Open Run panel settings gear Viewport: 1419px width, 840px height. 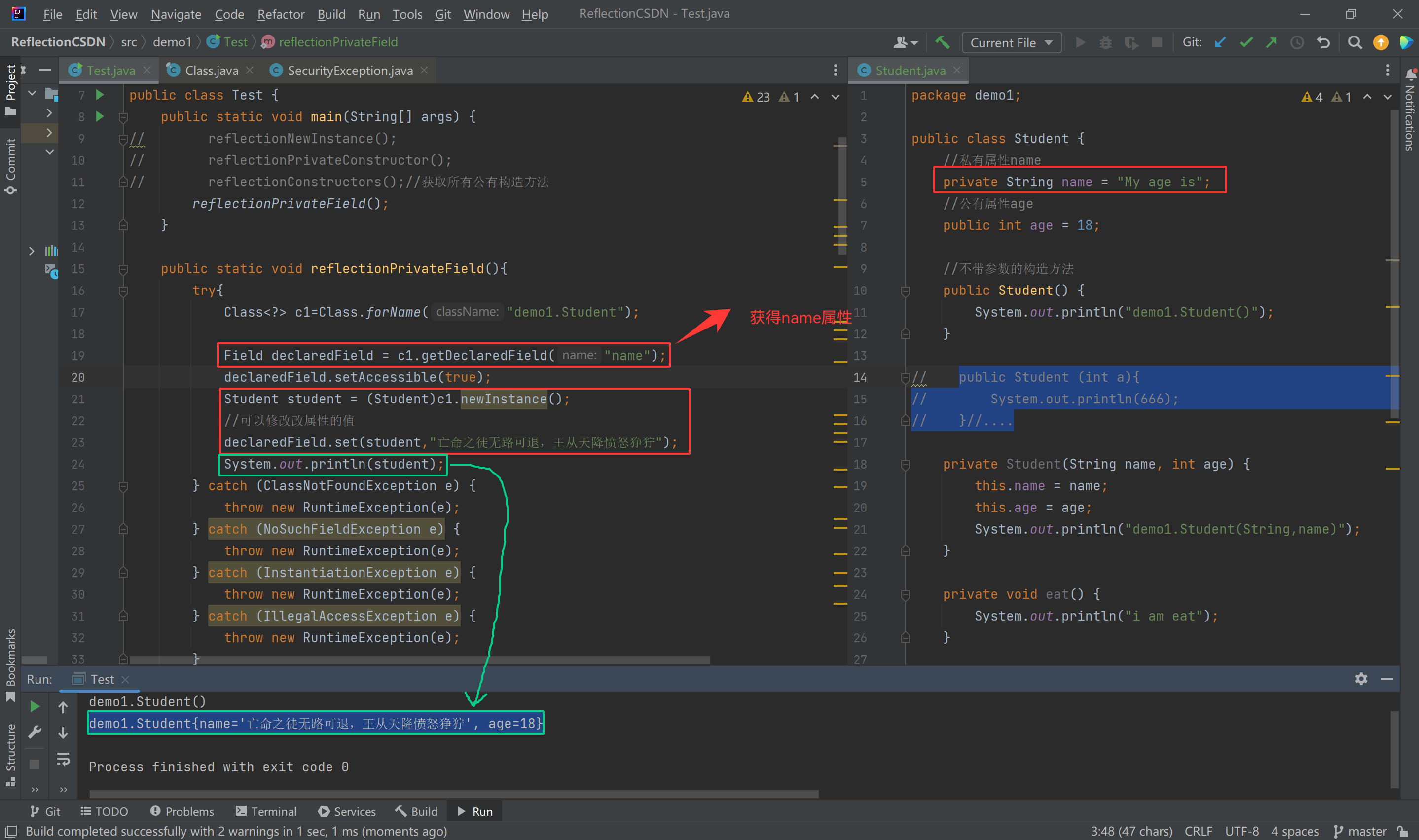[x=1361, y=679]
